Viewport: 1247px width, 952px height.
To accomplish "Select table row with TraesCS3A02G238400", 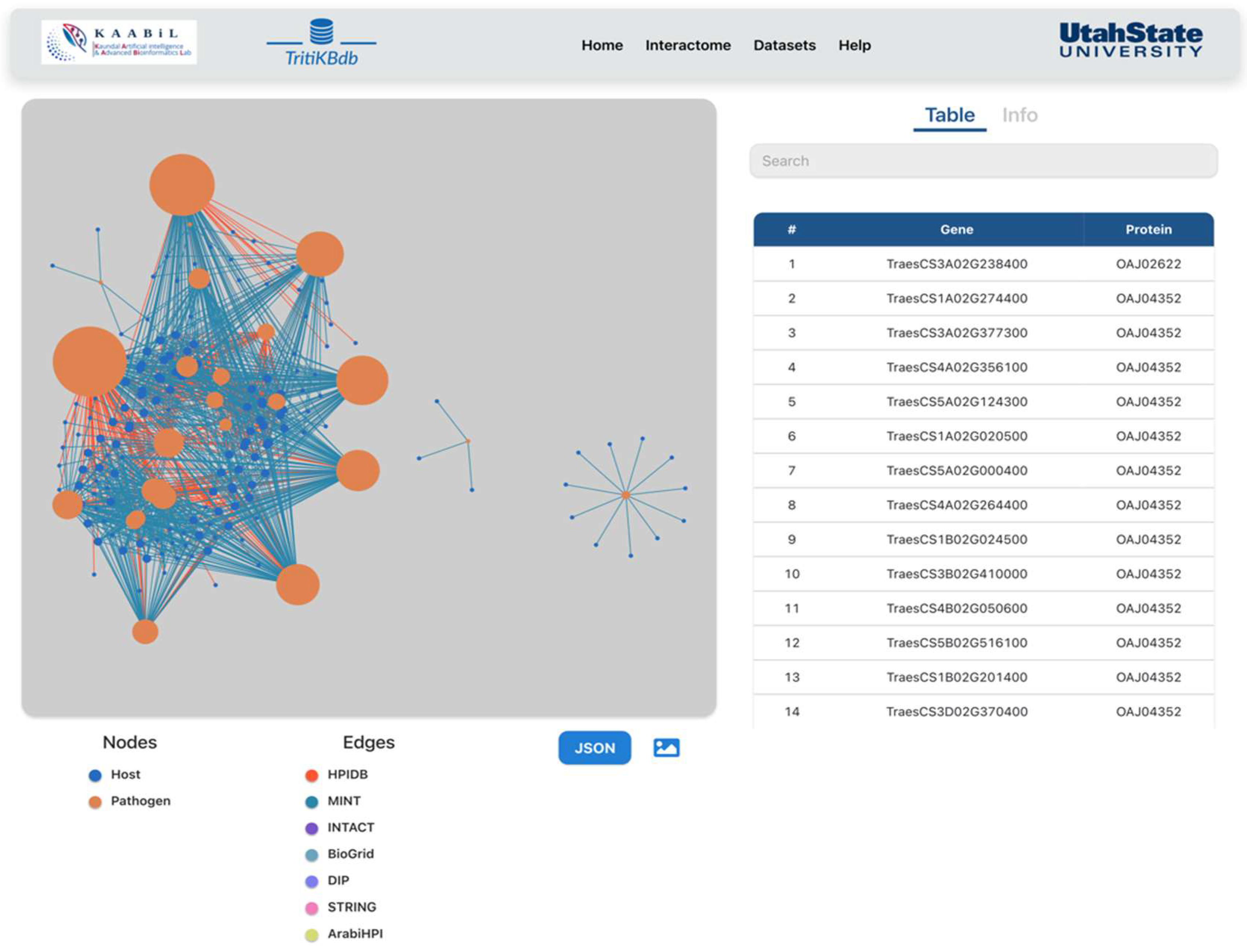I will (956, 264).
